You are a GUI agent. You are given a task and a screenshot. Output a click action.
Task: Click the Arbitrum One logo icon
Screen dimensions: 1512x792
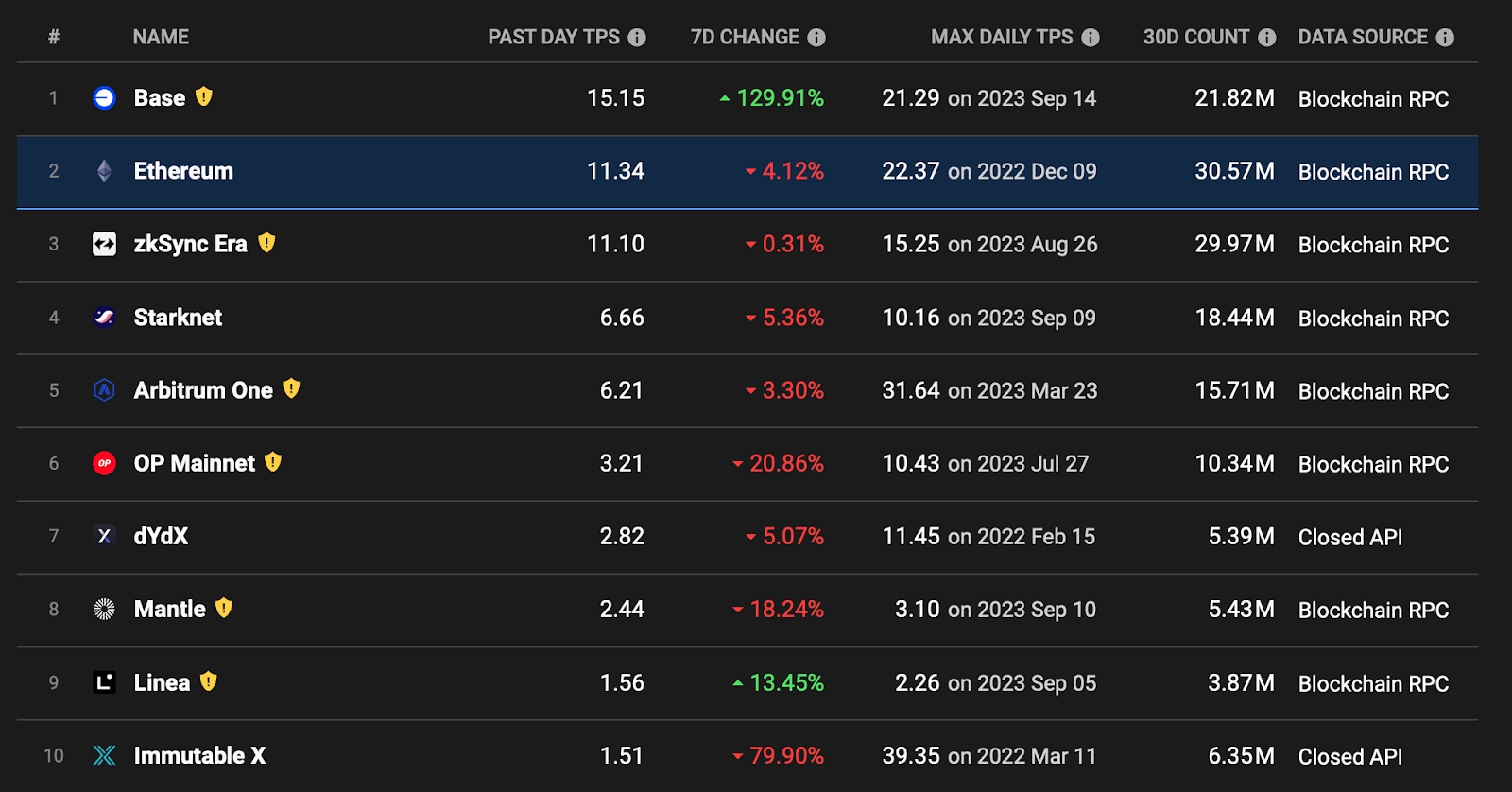pos(104,389)
